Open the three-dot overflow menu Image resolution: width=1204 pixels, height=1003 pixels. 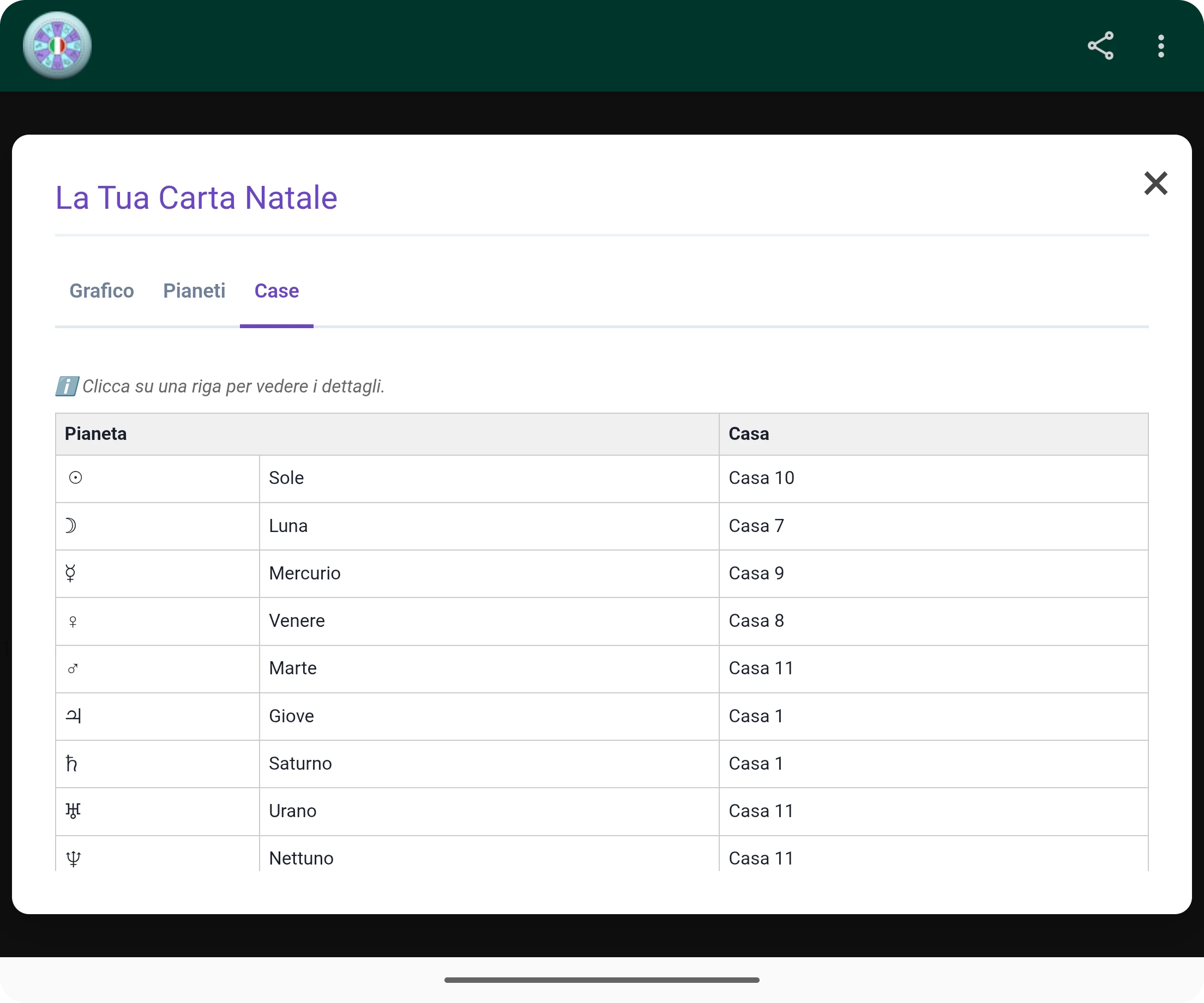(1161, 46)
